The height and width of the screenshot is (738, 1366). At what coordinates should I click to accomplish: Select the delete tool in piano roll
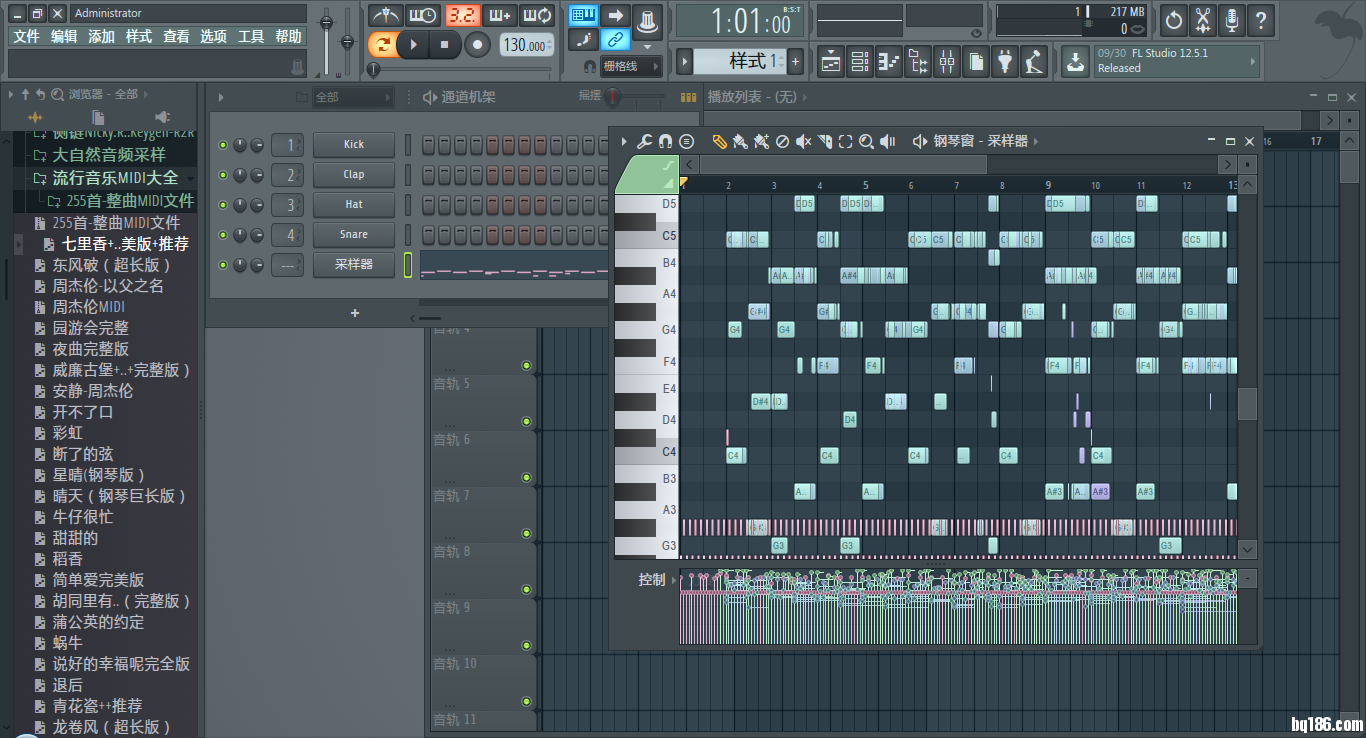(782, 142)
